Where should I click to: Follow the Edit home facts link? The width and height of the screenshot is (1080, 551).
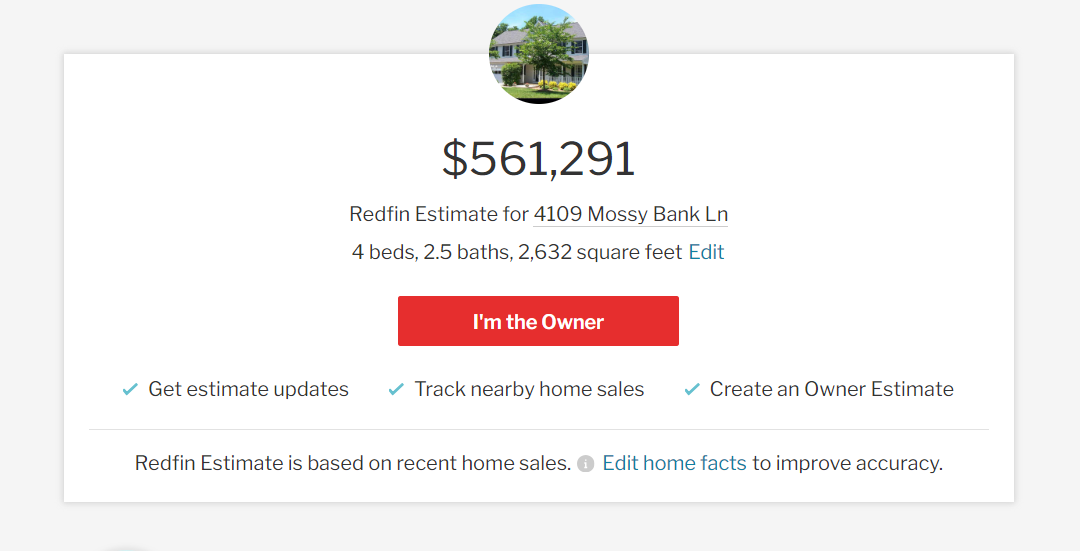point(674,463)
